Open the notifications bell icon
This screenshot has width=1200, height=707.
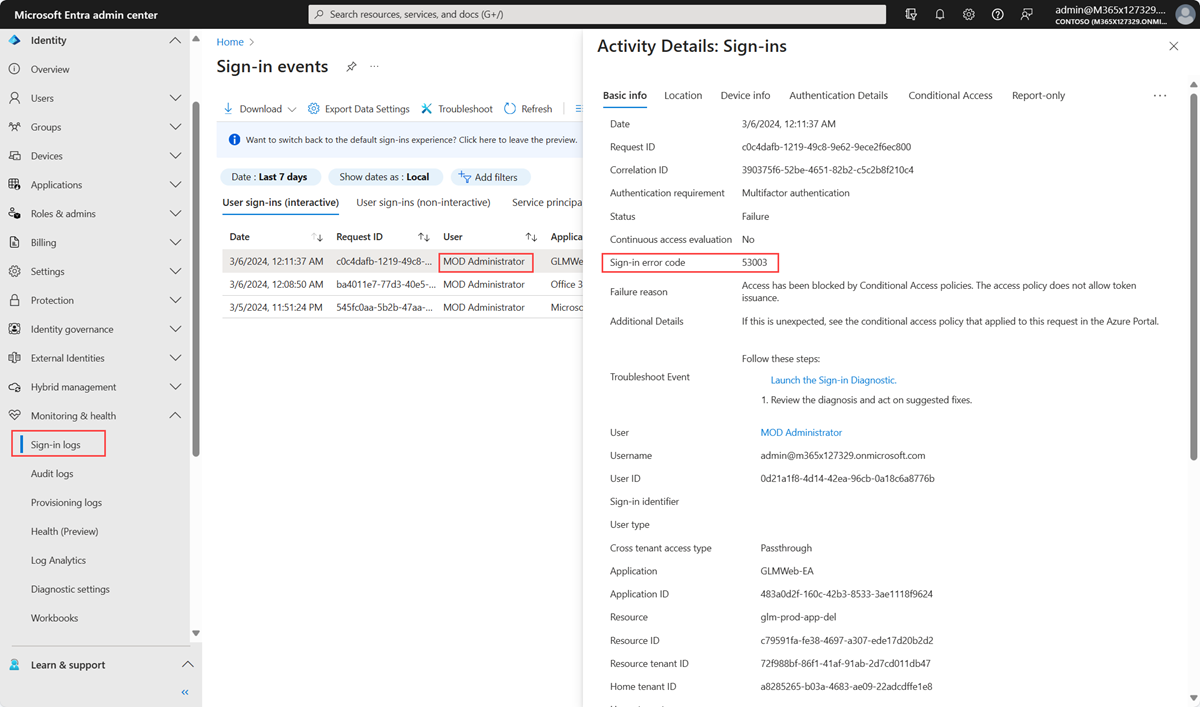(938, 14)
